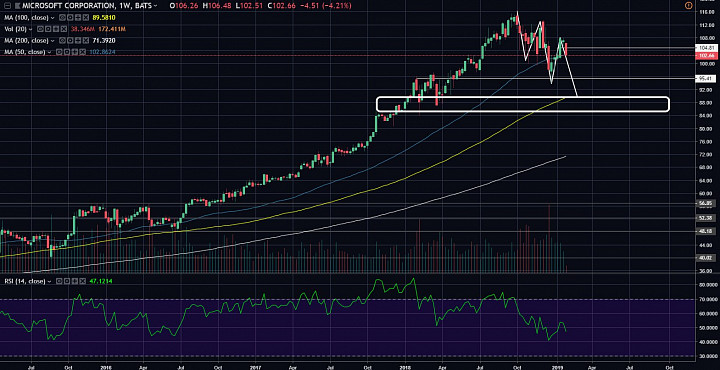Open settings for the RSI (14, close) indicator
The image size is (720, 370).
click(x=67, y=281)
